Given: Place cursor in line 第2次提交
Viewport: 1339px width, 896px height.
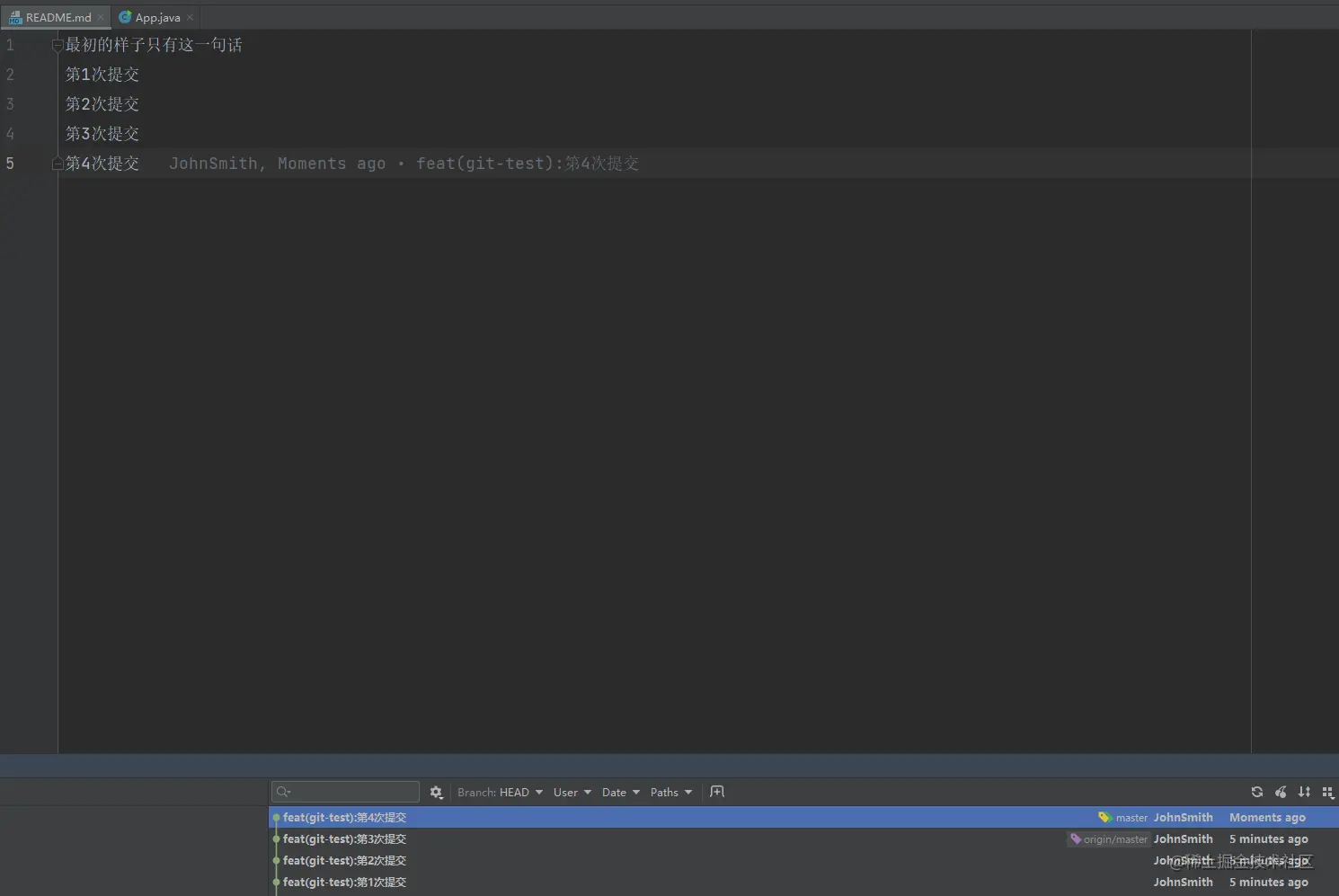Looking at the screenshot, I should [102, 104].
